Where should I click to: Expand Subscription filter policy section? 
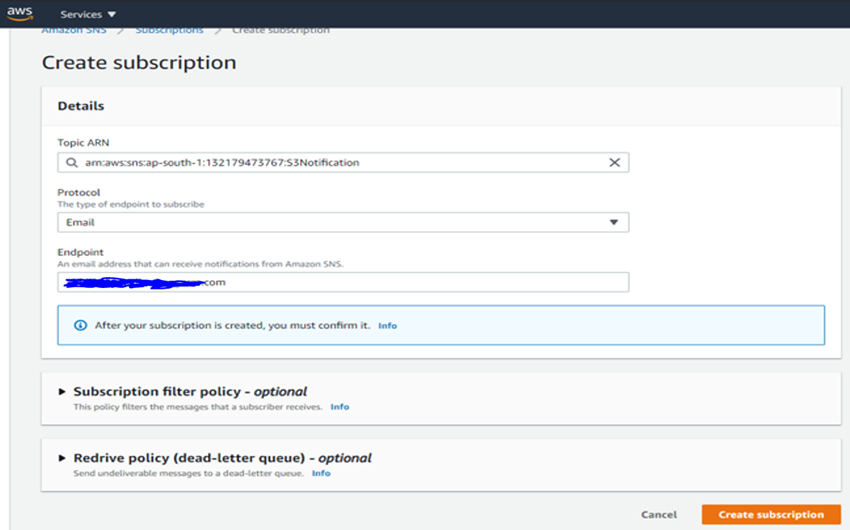62,391
